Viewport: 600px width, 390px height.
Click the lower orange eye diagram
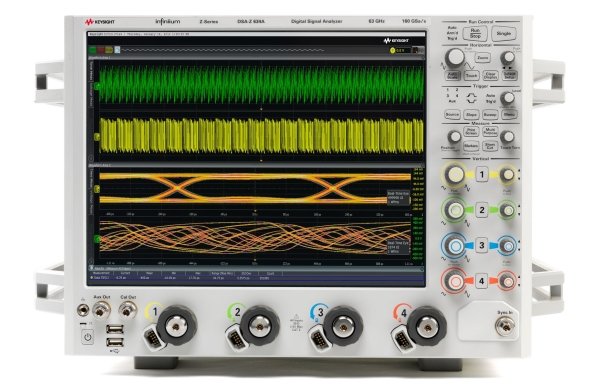[x=254, y=238]
